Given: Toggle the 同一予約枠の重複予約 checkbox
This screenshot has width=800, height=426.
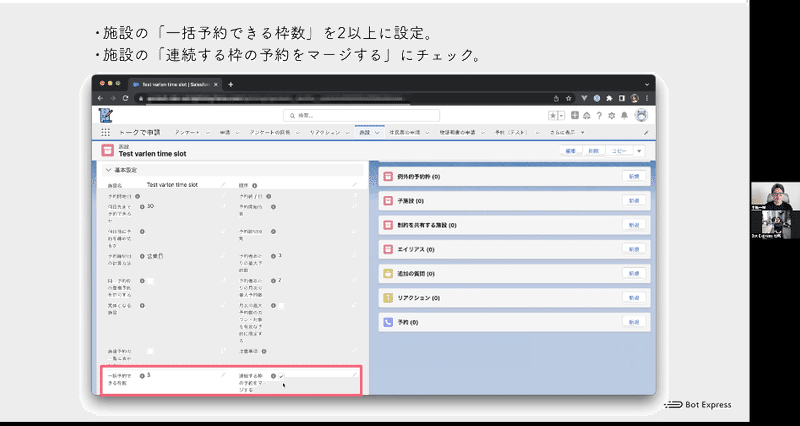Looking at the screenshot, I should coord(151,281).
